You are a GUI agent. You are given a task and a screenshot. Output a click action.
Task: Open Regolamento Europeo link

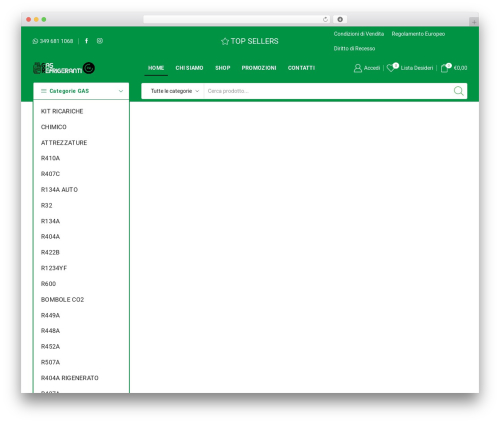[x=418, y=34]
